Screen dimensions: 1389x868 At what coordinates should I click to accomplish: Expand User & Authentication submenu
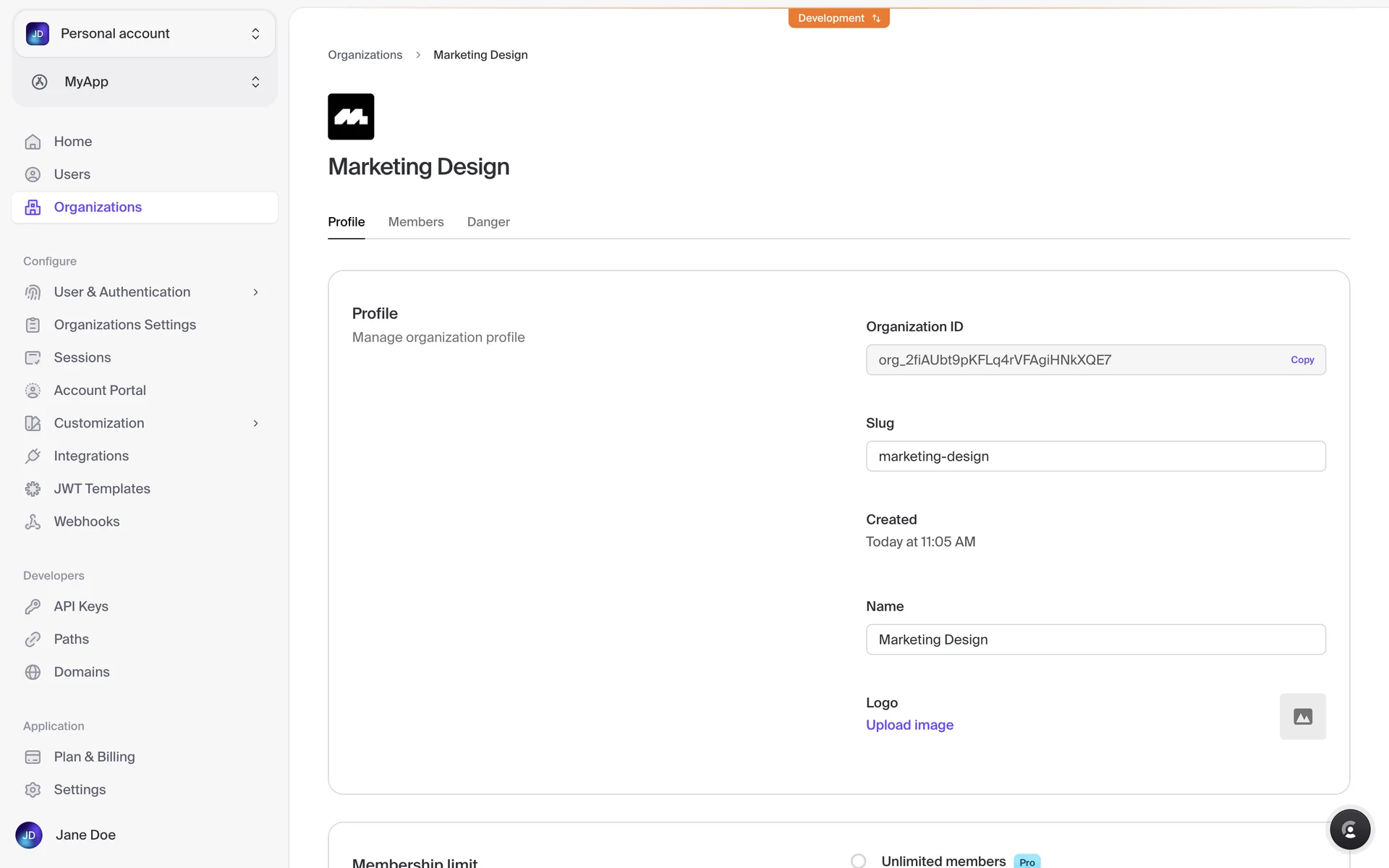click(255, 292)
